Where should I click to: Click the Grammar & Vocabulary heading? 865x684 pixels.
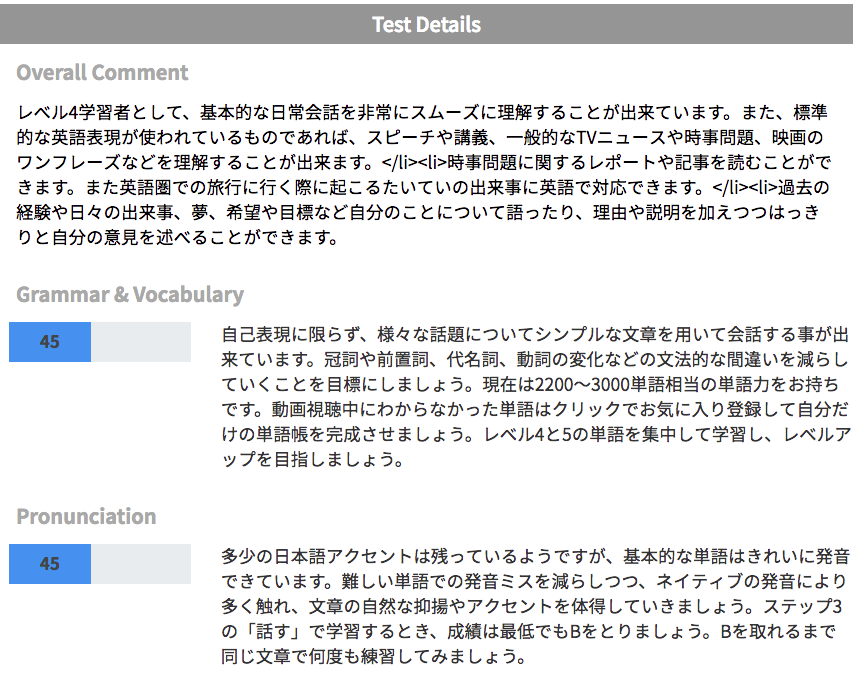130,295
